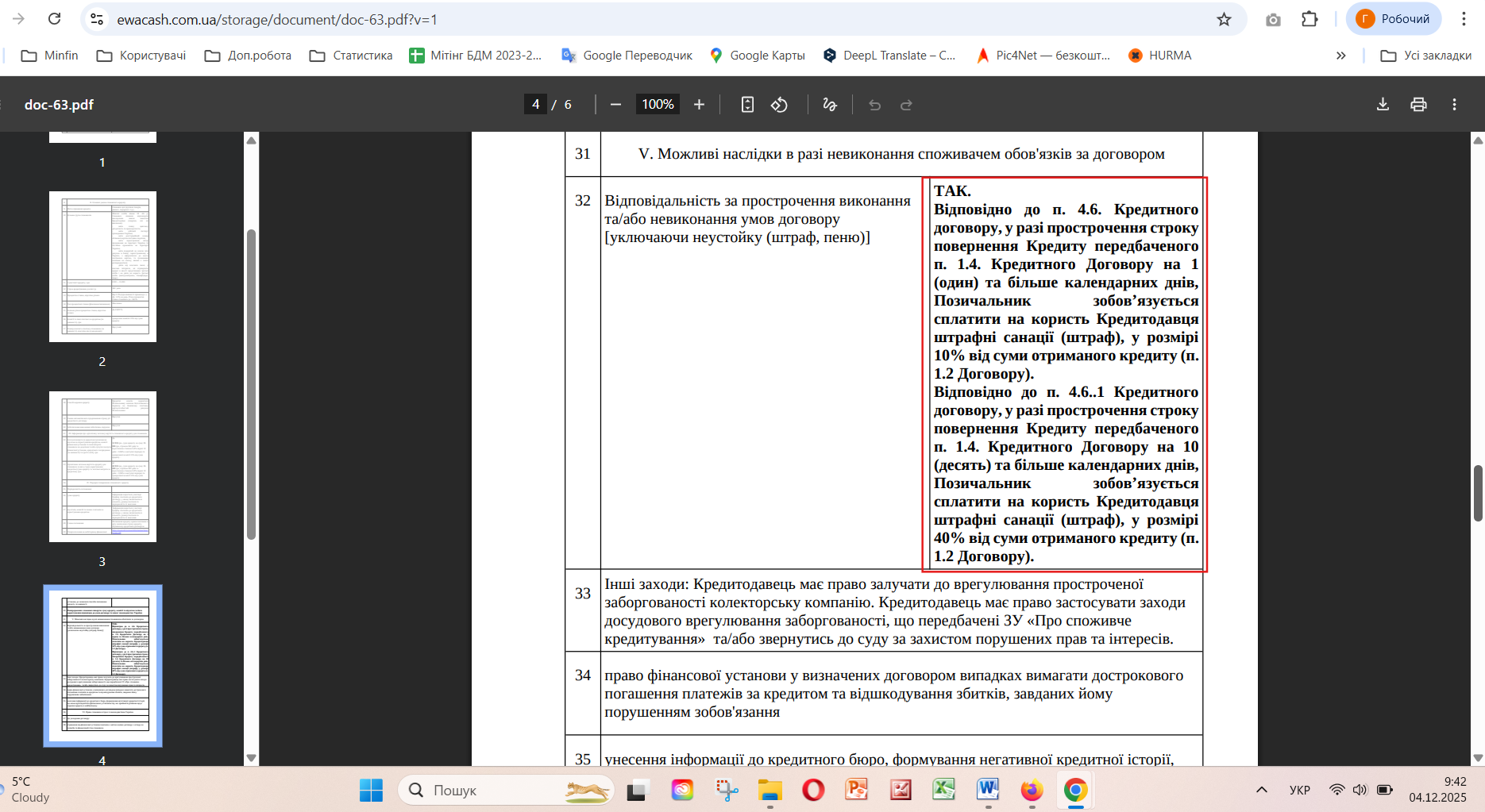This screenshot has width=1485, height=812.
Task: Open the Google Переводчик bookmark
Action: [x=627, y=56]
